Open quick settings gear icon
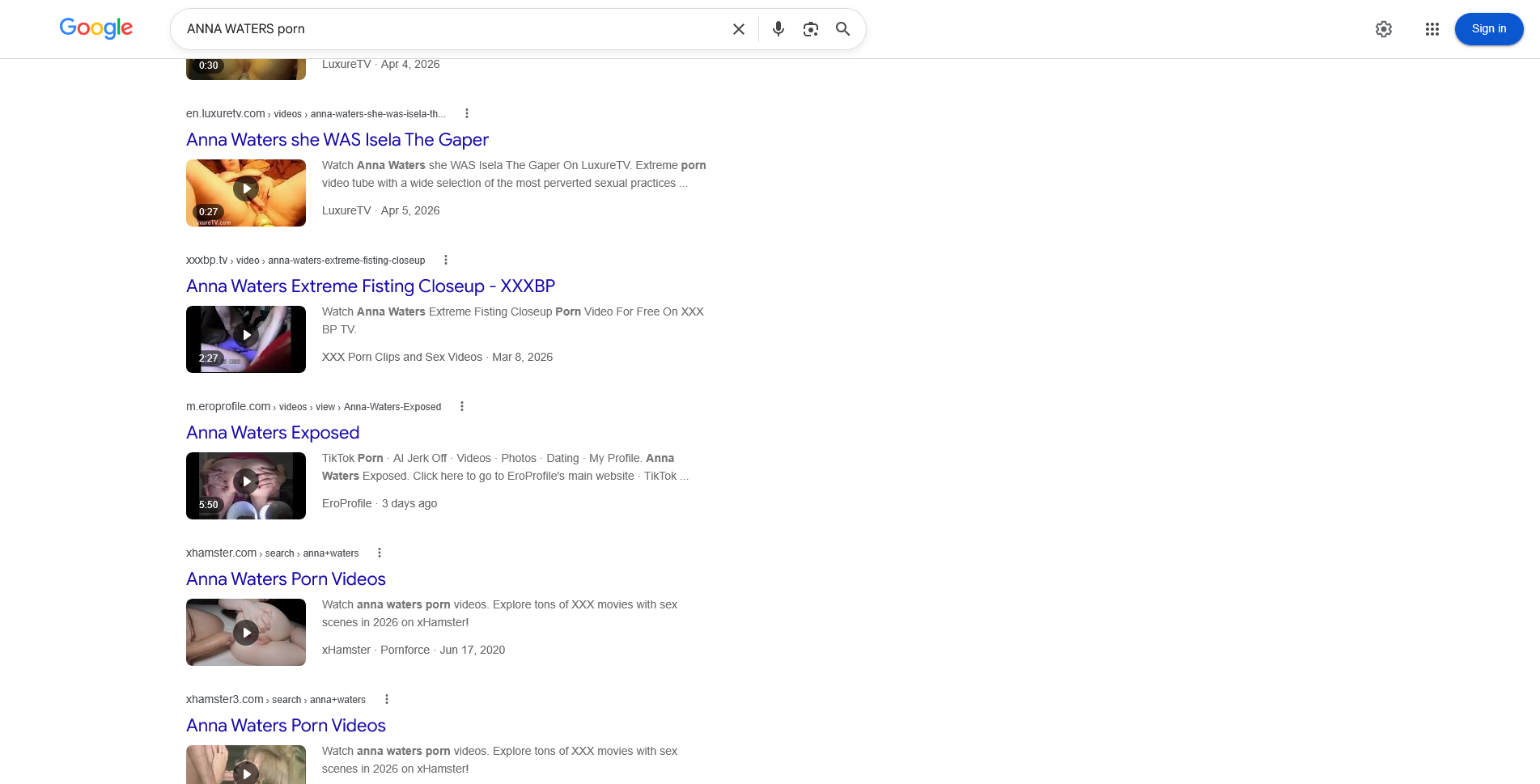Viewport: 1540px width, 784px height. 1384,29
